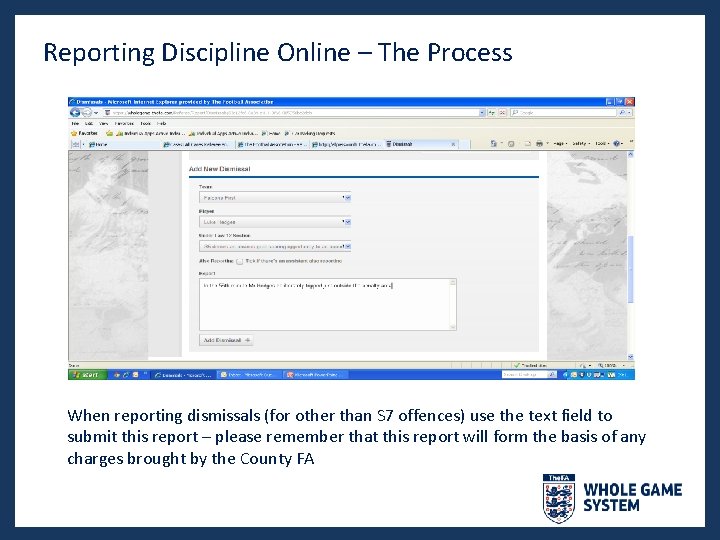Click the red Stop loading icon

(502, 112)
